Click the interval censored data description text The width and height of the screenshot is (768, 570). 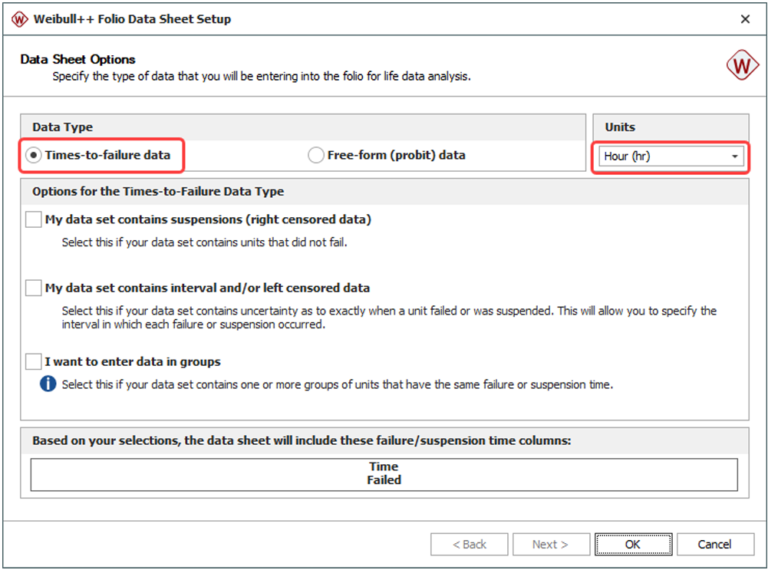pos(389,317)
